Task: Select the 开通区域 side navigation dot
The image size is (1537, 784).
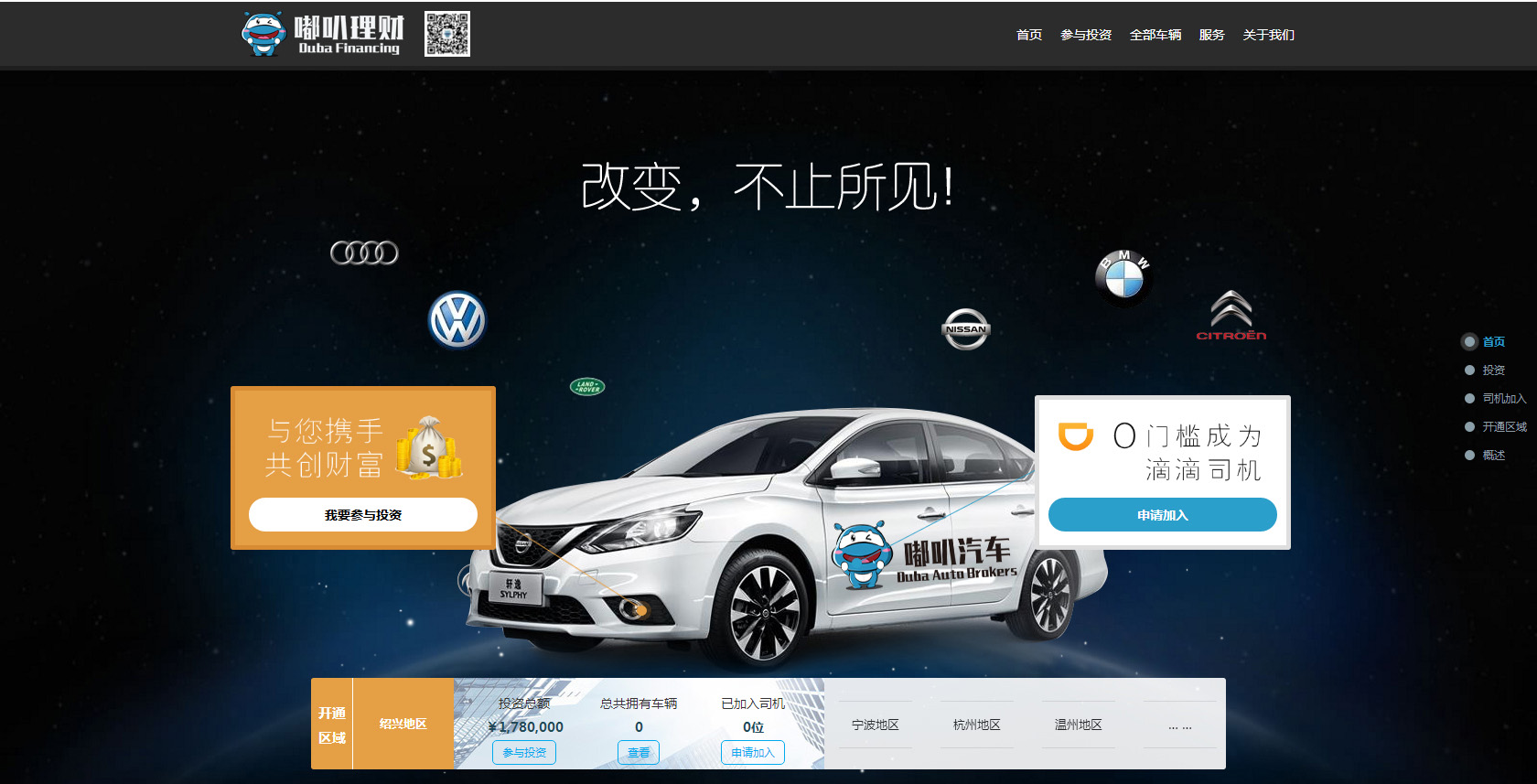Action: click(1469, 427)
